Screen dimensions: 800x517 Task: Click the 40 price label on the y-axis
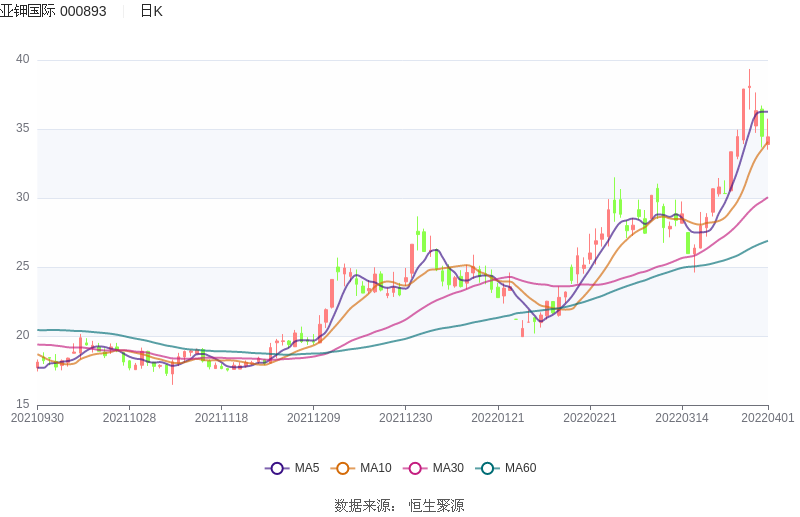pos(23,60)
